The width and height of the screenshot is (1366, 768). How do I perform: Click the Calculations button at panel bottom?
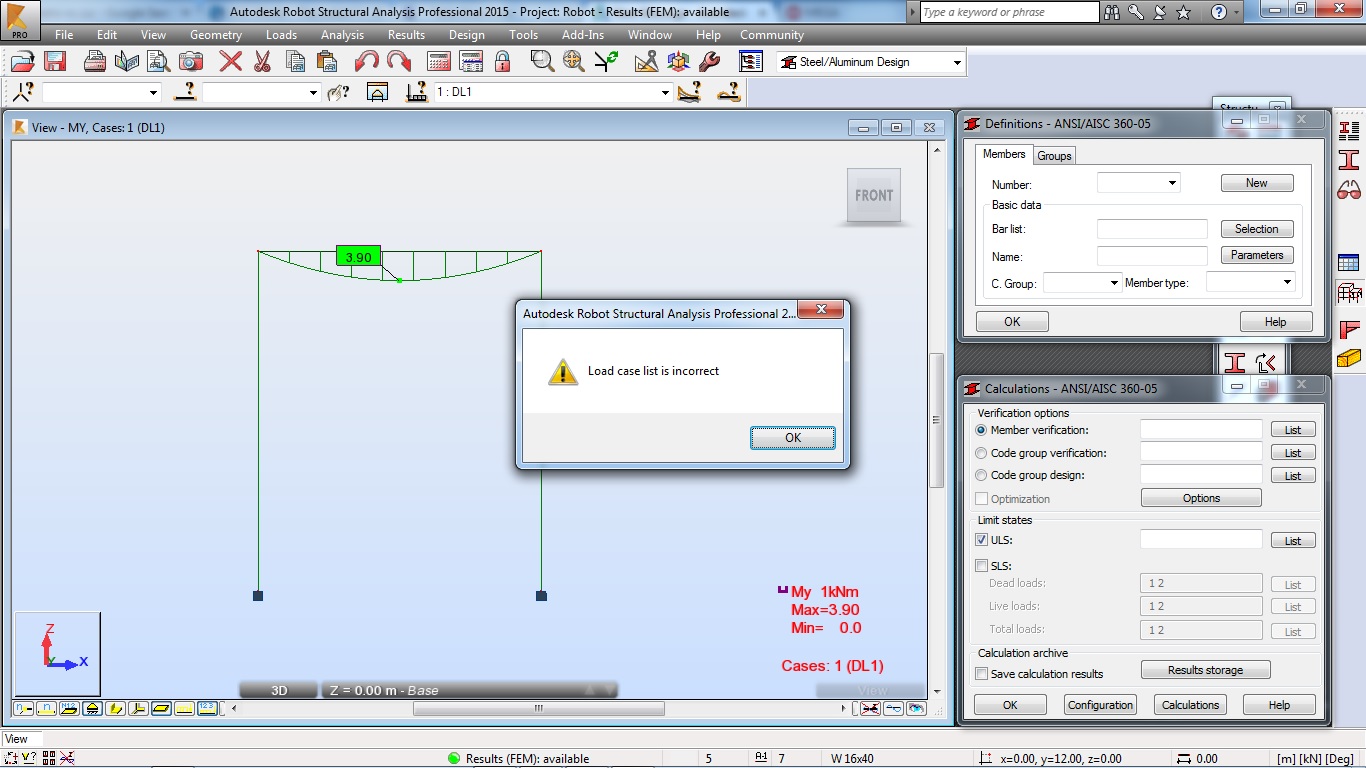pyautogui.click(x=1190, y=705)
